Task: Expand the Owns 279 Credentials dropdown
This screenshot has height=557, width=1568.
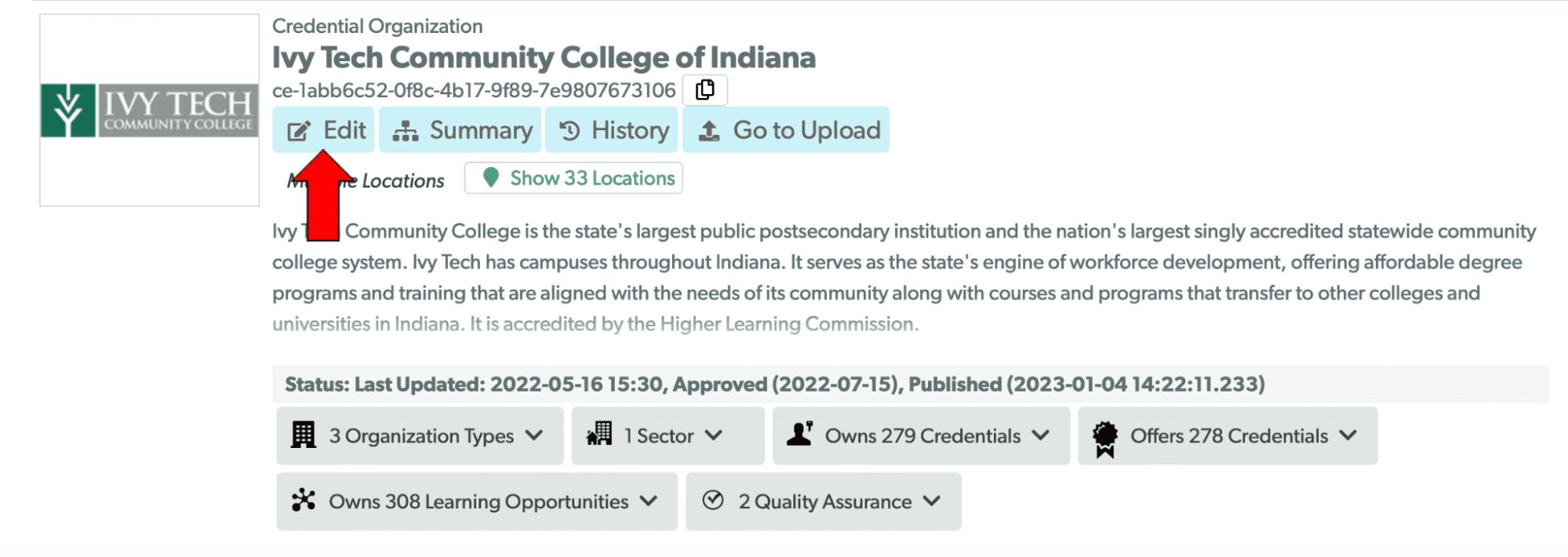Action: click(x=1042, y=435)
